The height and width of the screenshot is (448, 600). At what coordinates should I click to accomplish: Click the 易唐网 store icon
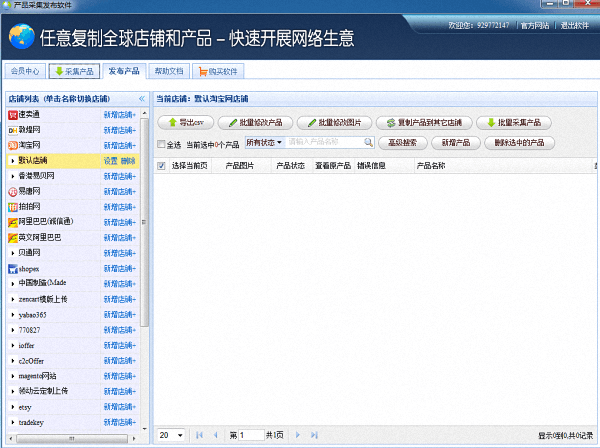(13, 192)
